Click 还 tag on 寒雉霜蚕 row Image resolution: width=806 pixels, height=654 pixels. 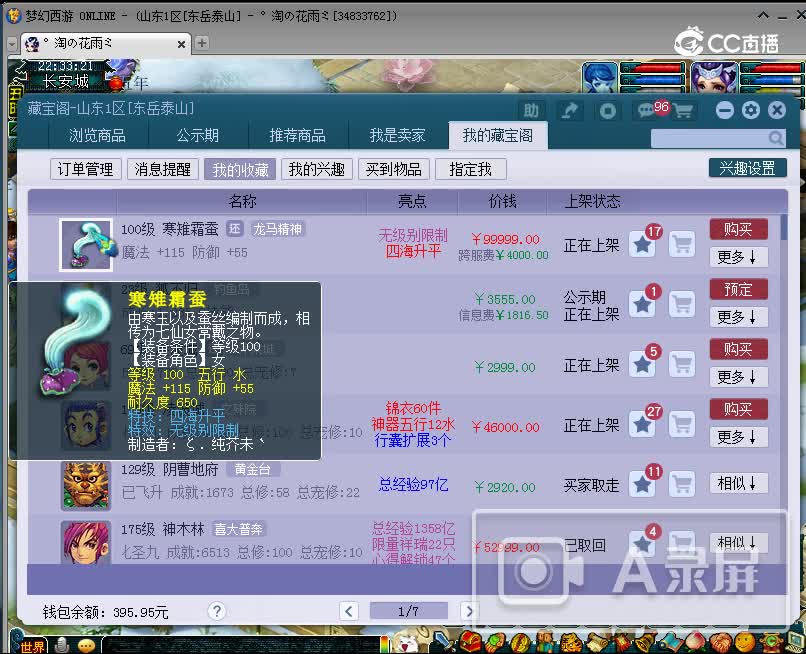234,229
